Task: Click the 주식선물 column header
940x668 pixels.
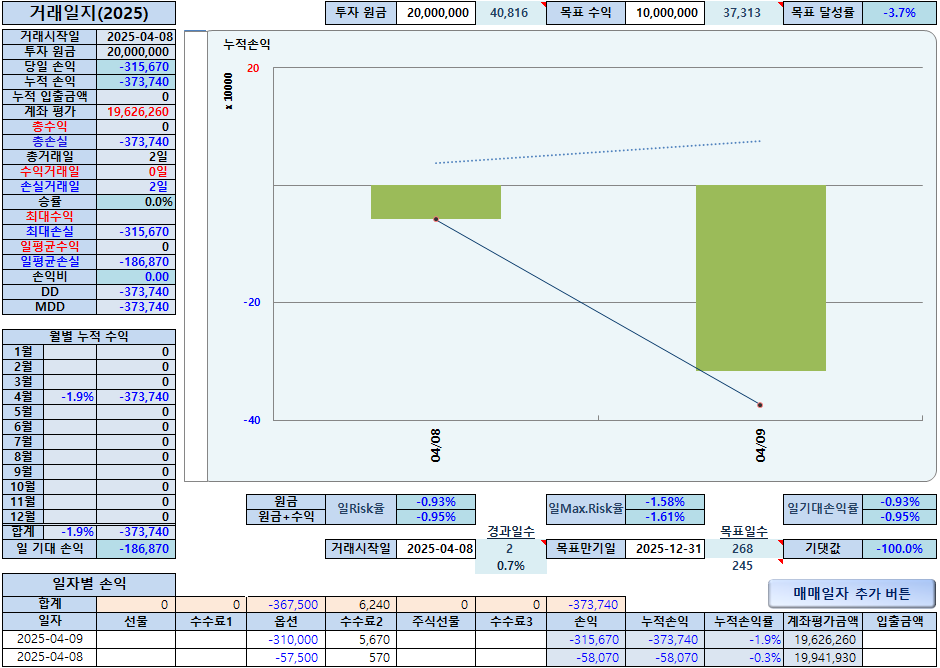Action: [x=436, y=621]
